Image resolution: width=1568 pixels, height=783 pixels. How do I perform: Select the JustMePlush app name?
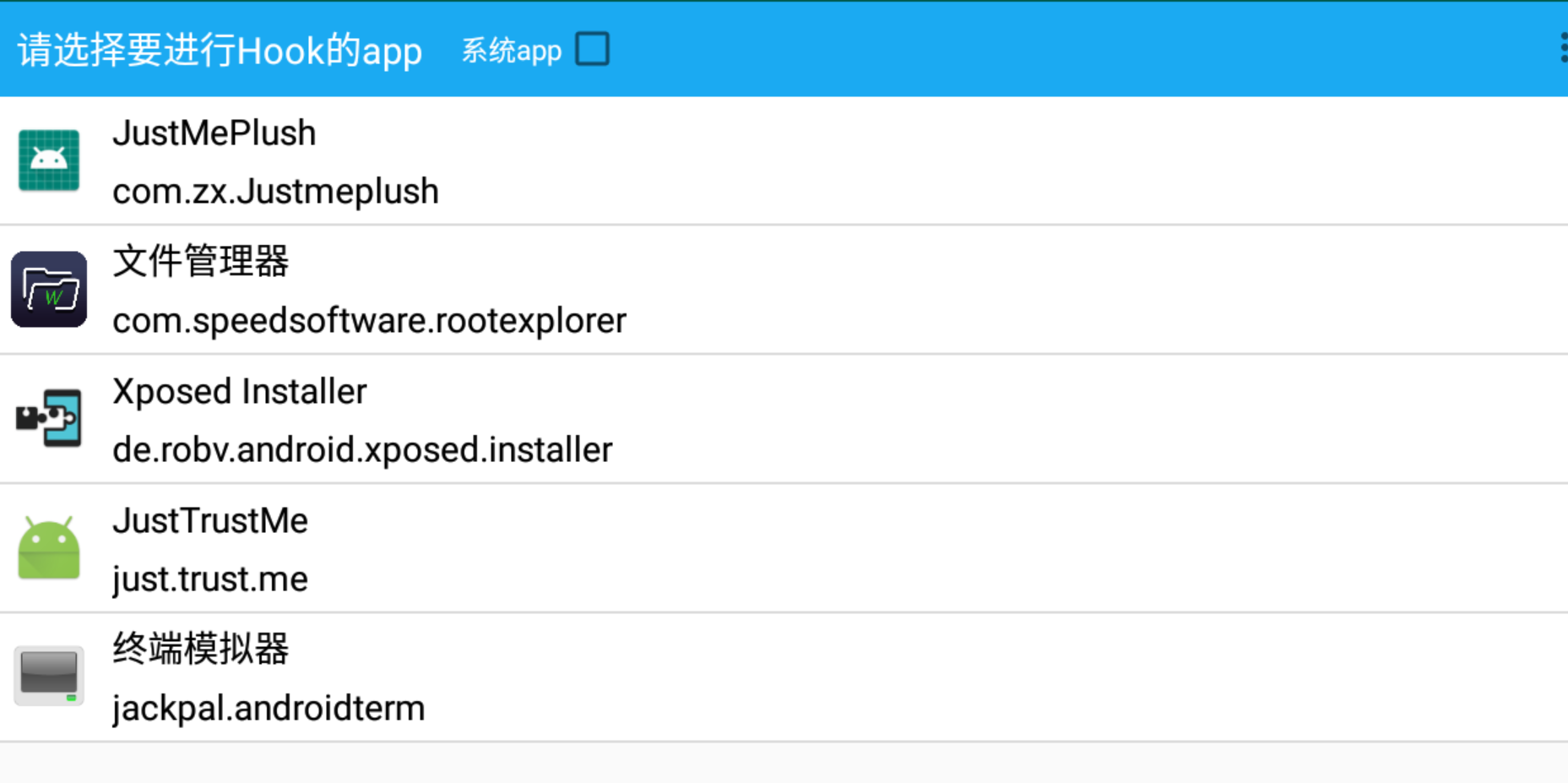coord(214,133)
